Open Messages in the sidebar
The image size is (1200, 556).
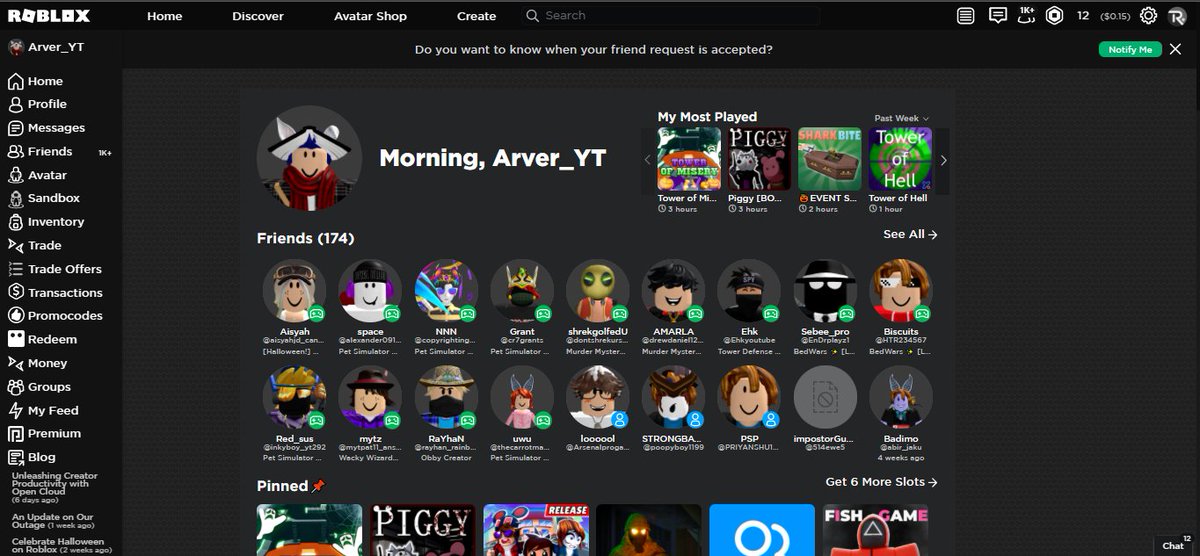[47, 128]
